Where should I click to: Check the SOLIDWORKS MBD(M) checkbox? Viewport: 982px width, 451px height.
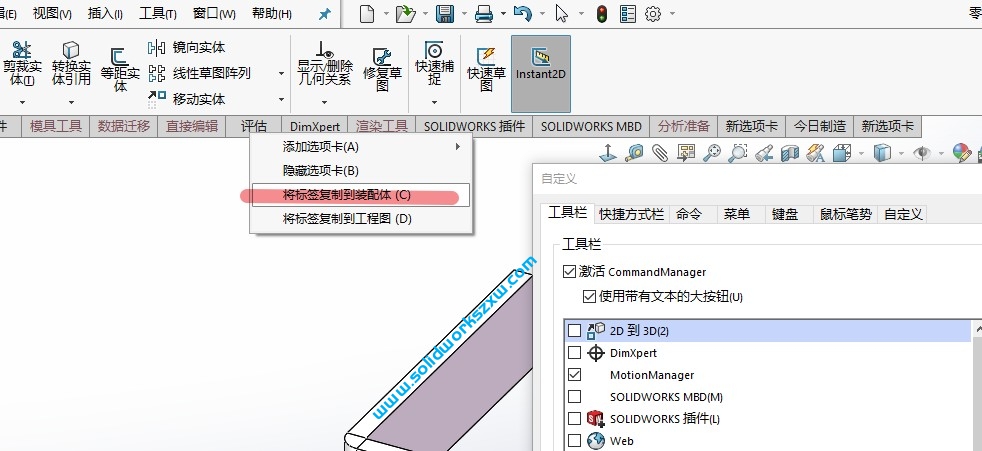(x=574, y=397)
